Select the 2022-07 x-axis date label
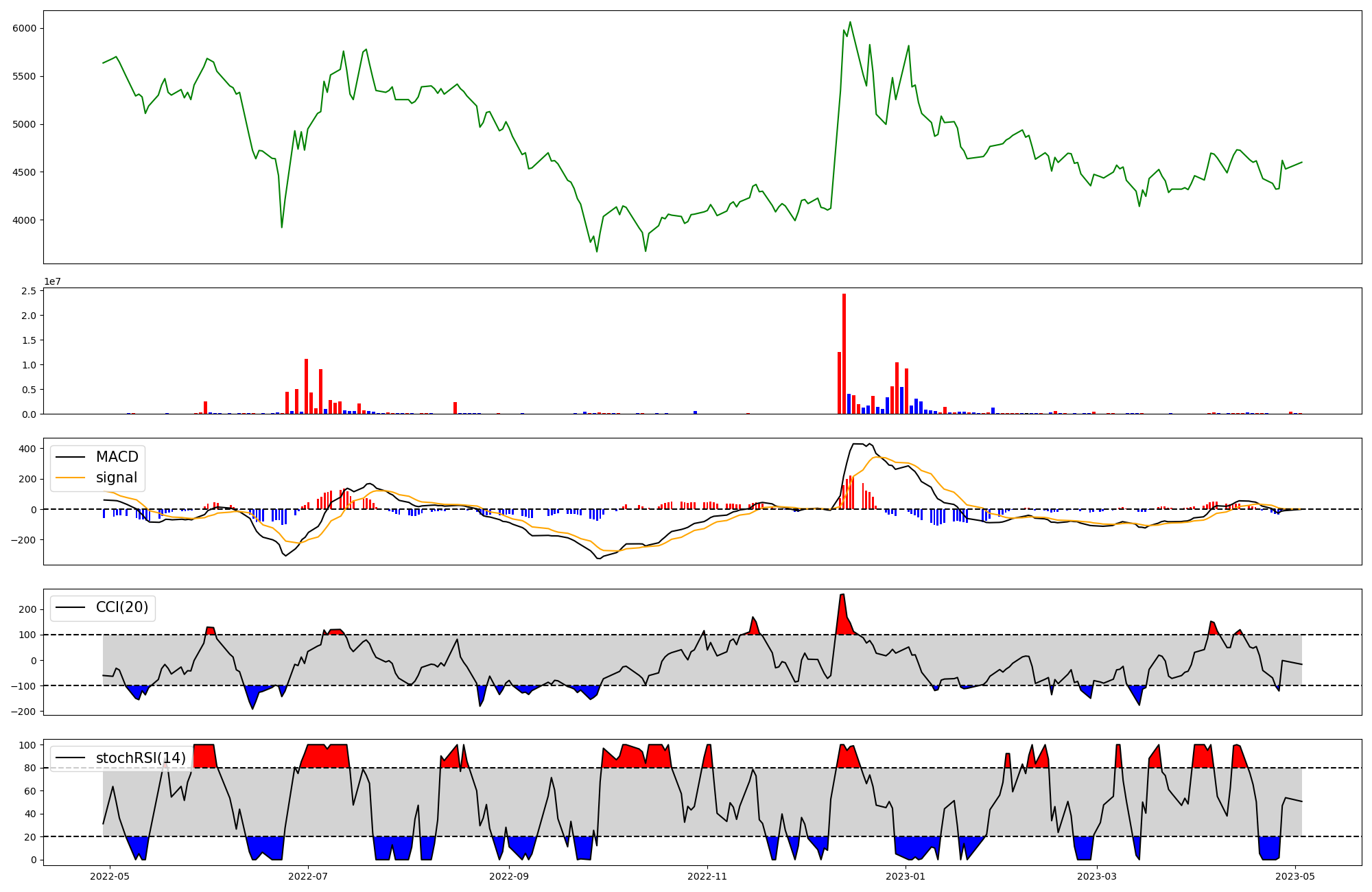 point(308,876)
